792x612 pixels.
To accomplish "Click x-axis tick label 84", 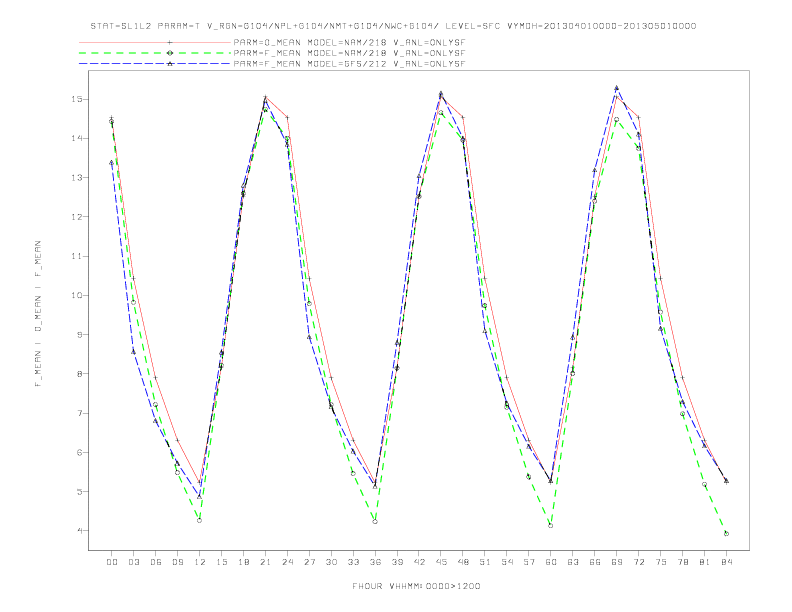I will 726,562.
